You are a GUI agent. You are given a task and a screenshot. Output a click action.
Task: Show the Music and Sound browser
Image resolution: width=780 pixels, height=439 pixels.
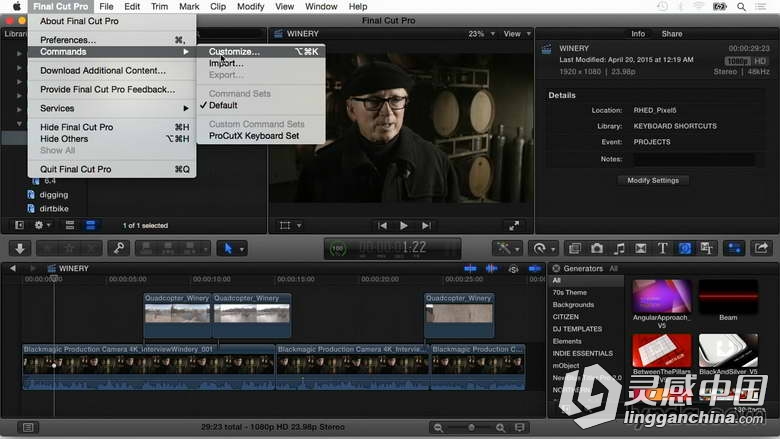(x=619, y=248)
